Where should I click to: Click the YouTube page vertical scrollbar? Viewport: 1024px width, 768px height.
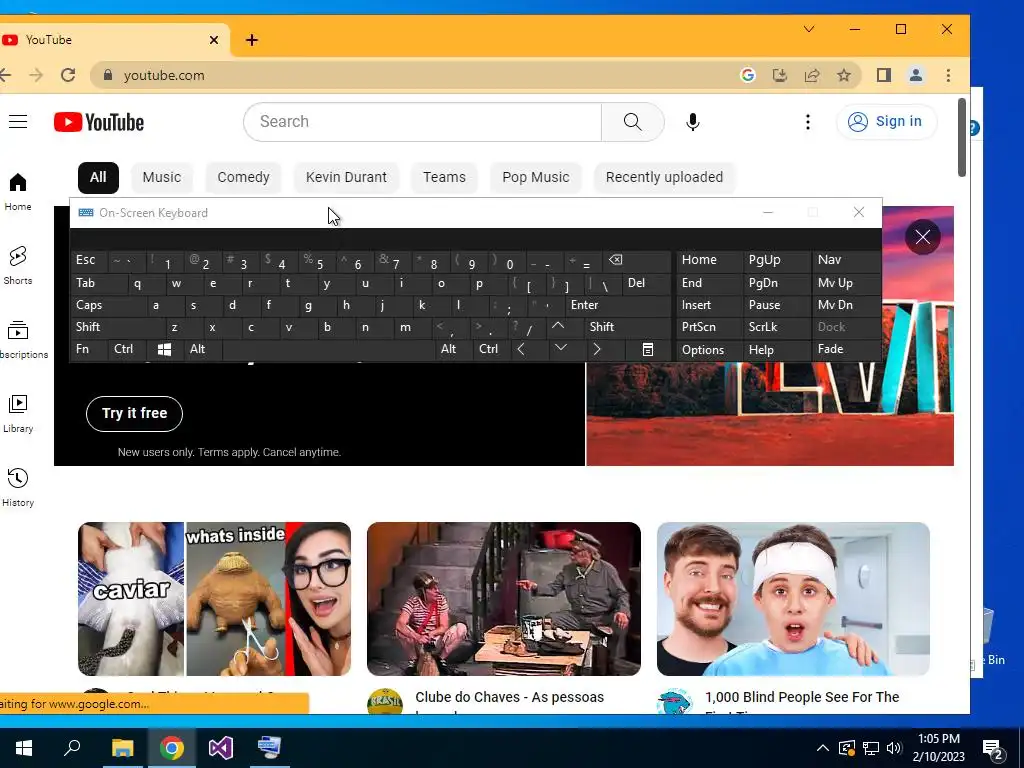coord(962,137)
